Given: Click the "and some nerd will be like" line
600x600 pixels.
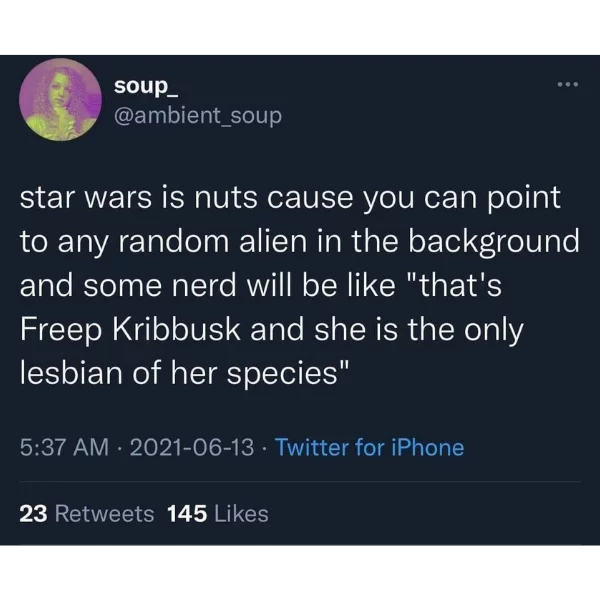Looking at the screenshot, I should tap(207, 286).
